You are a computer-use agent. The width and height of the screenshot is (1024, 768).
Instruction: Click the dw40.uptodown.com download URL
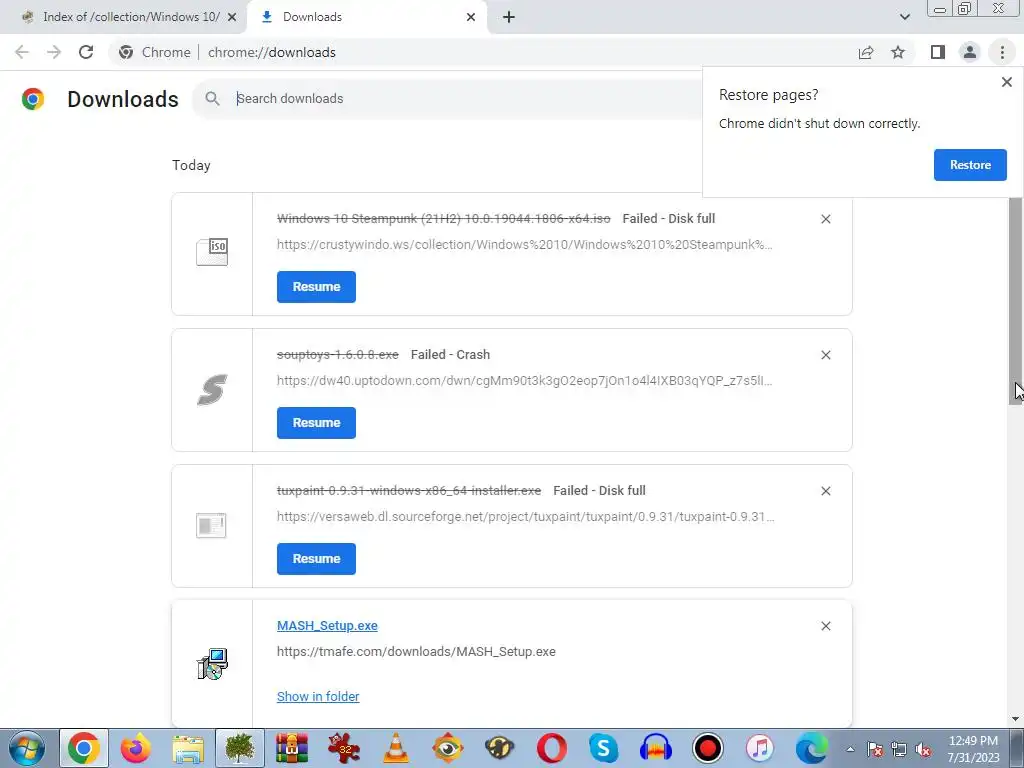click(524, 381)
